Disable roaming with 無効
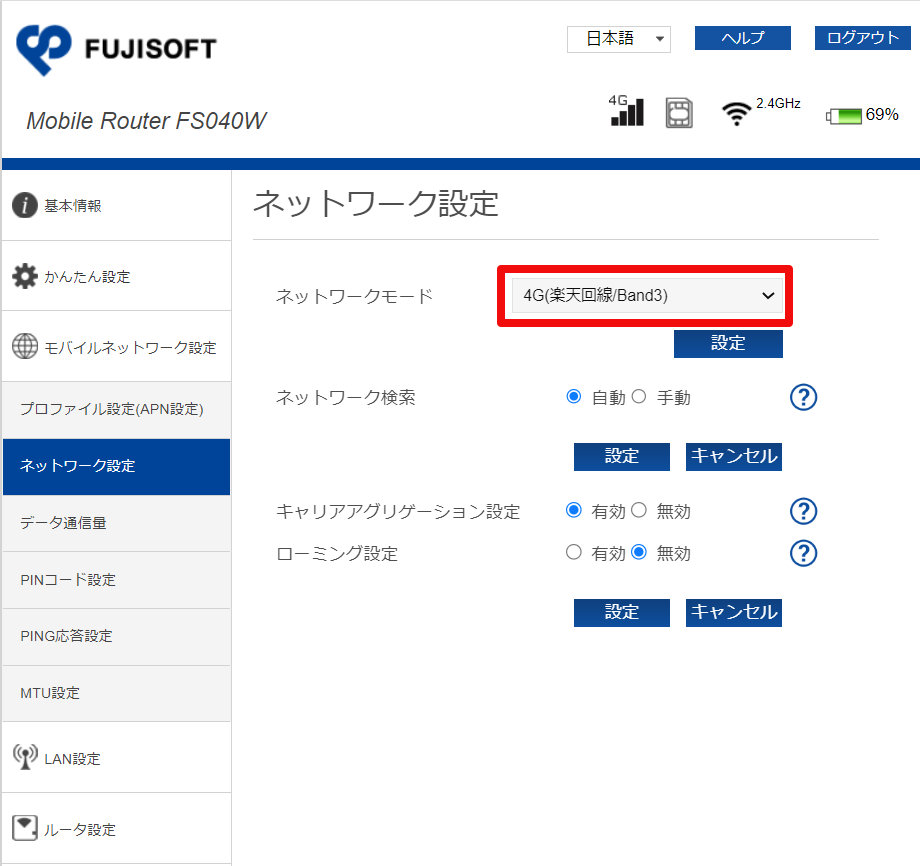 639,552
